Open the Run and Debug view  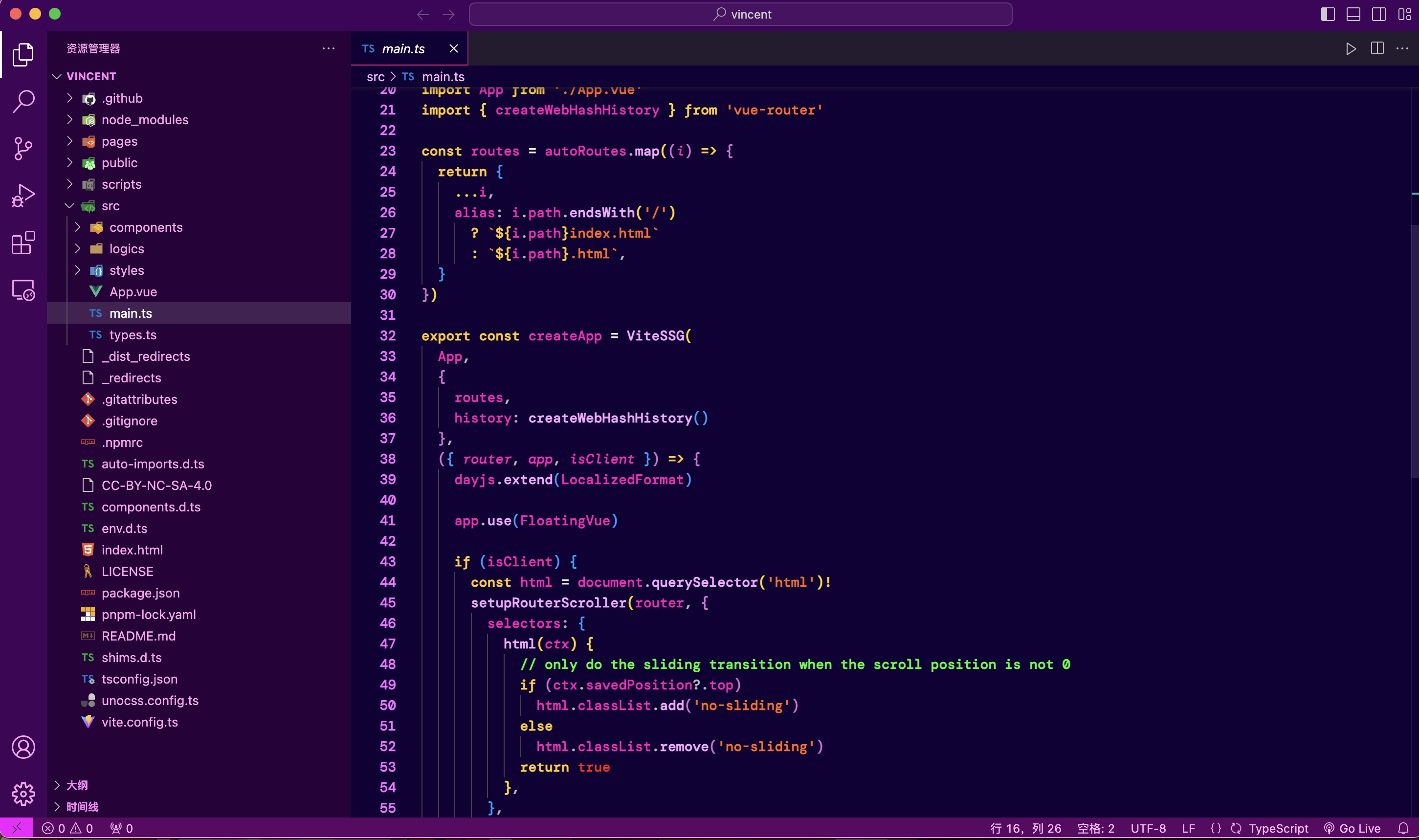[x=23, y=195]
